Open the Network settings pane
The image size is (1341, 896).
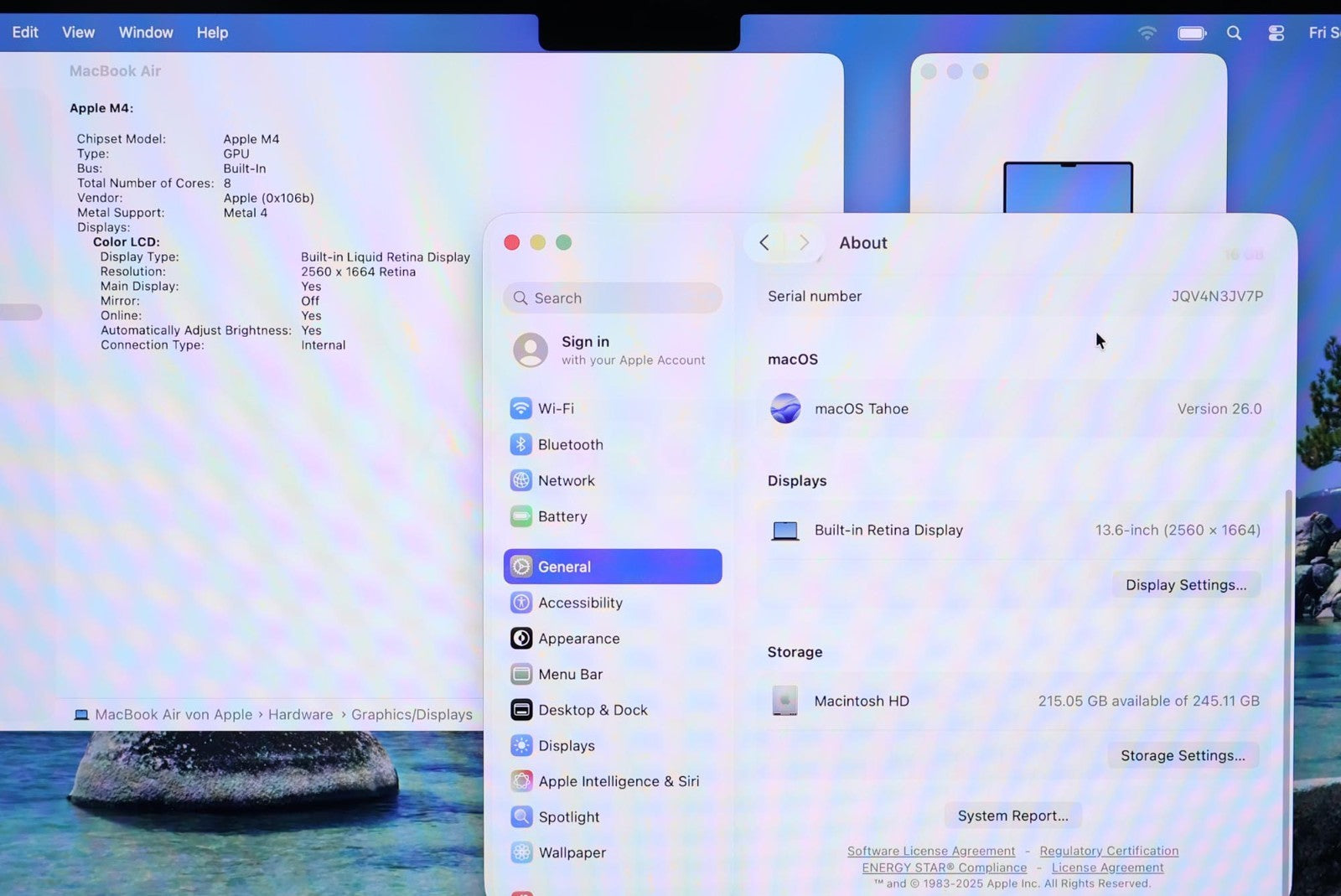click(x=566, y=480)
